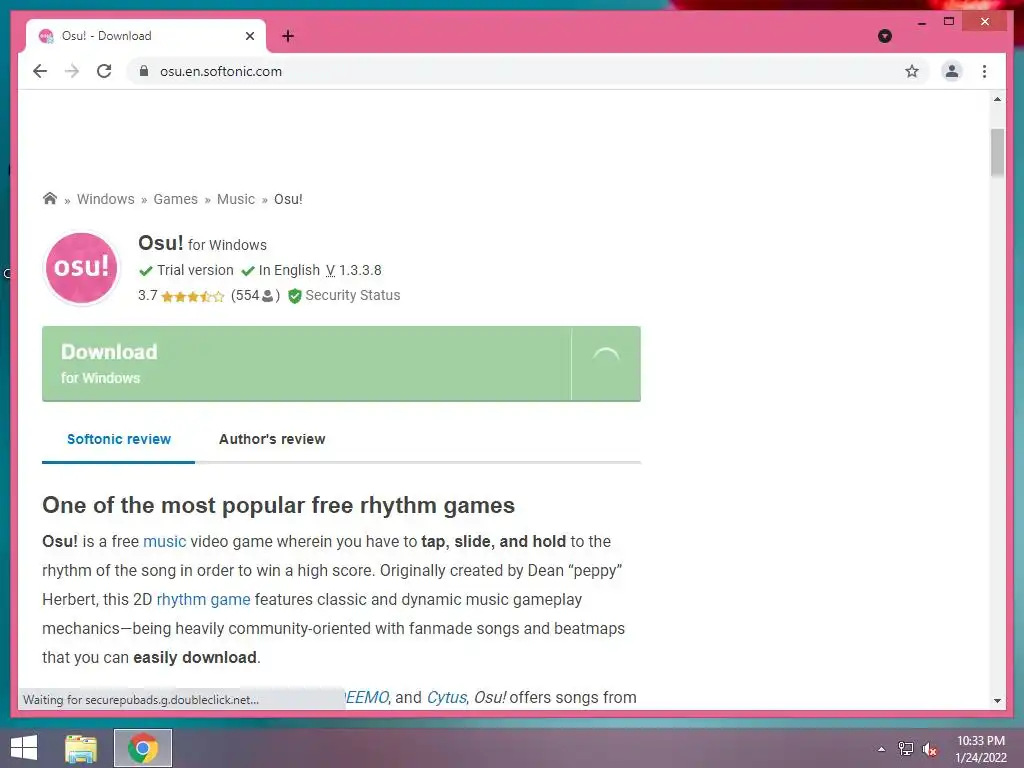The height and width of the screenshot is (768, 1024).
Task: Go back to the previous page
Action: (40, 71)
